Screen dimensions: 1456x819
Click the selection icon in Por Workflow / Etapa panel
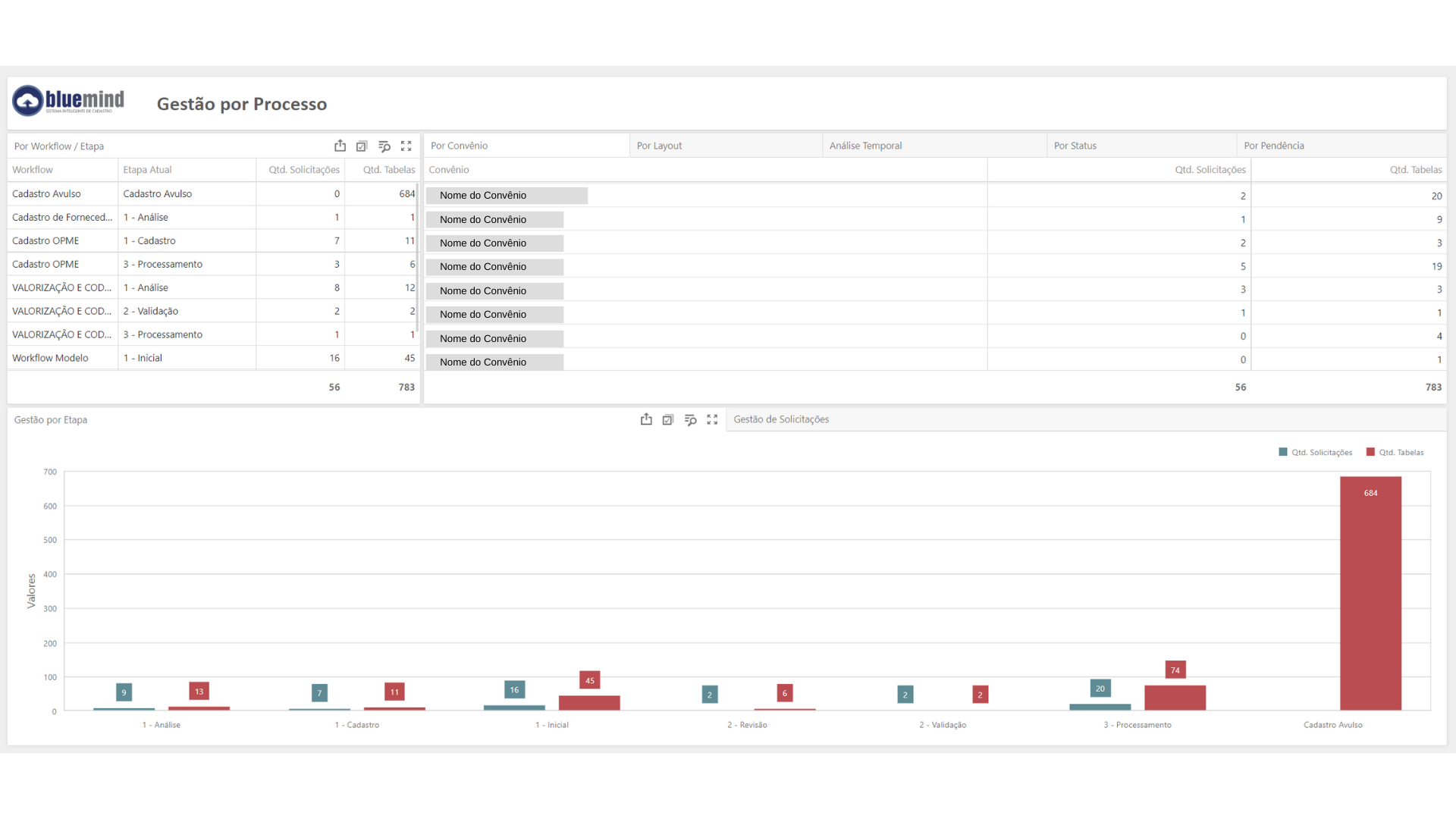362,146
